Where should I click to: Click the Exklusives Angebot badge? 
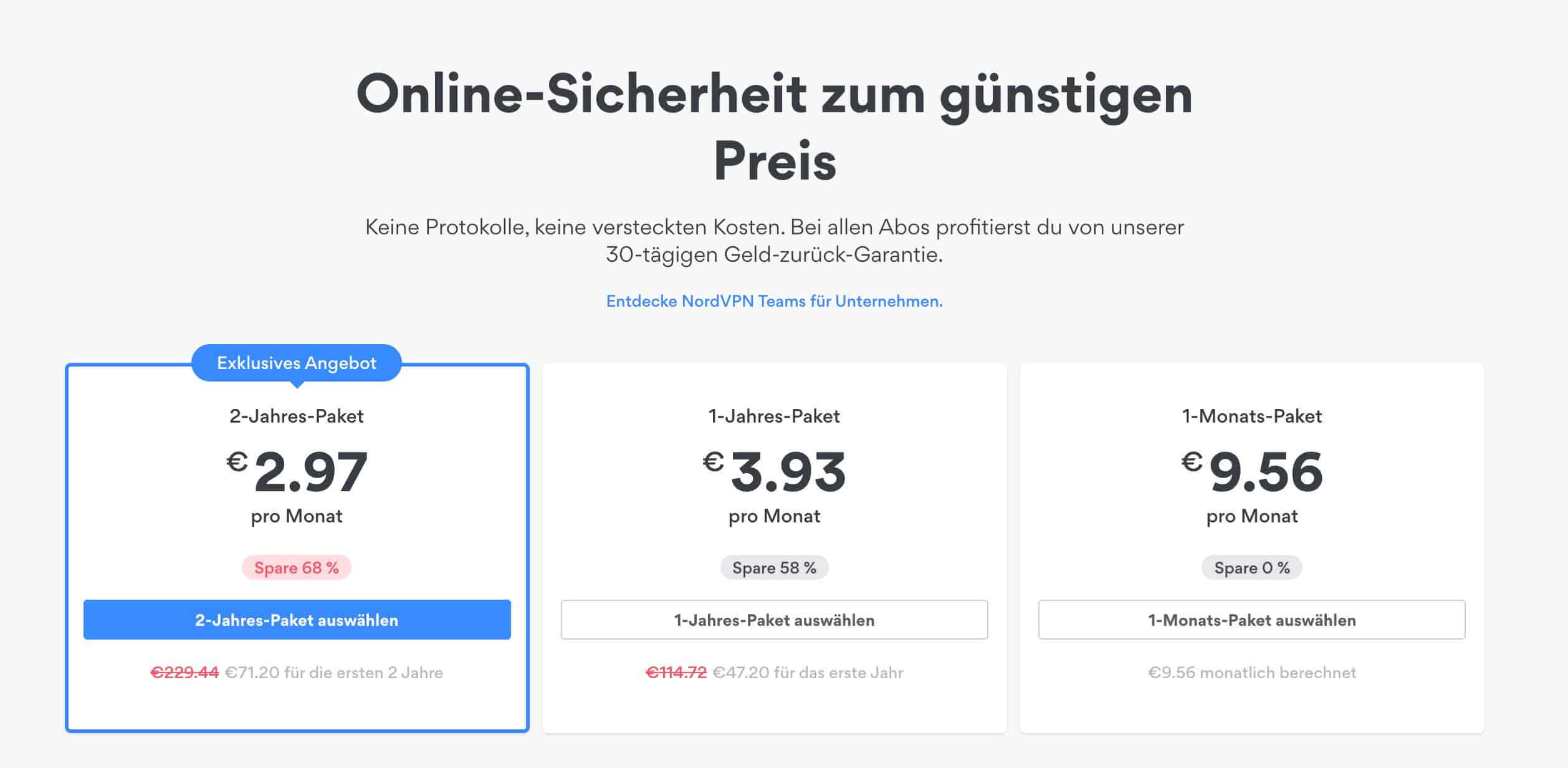(x=297, y=362)
